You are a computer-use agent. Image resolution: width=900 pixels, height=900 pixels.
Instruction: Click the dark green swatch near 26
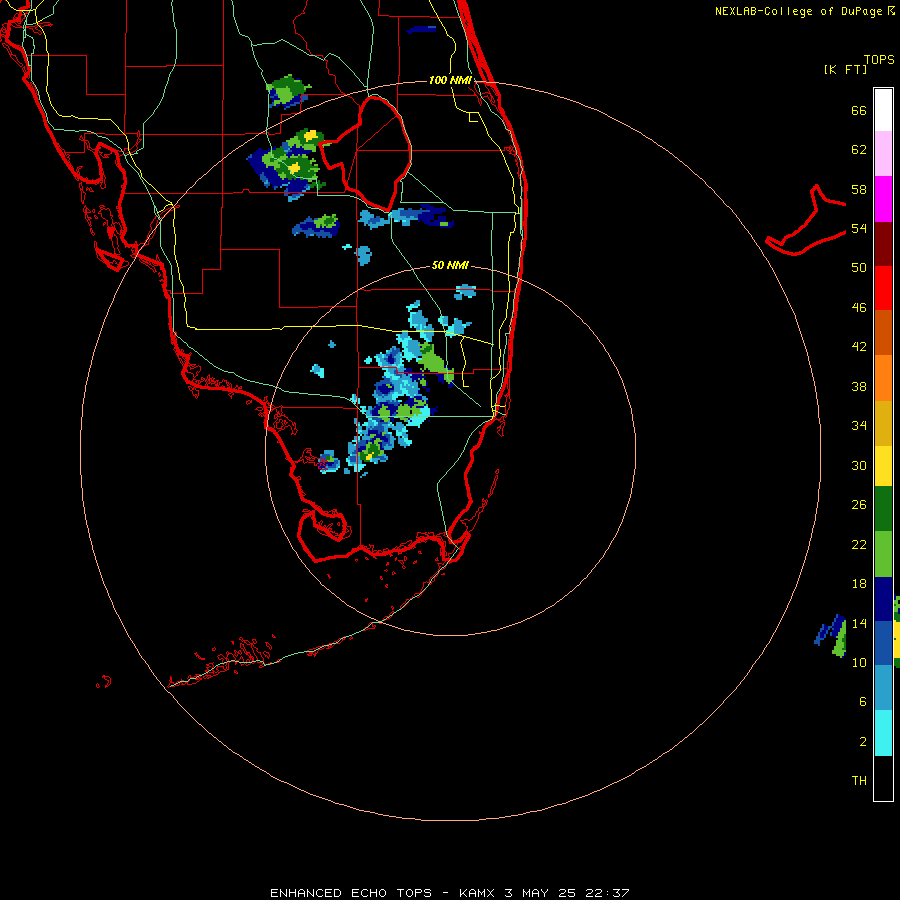click(x=883, y=509)
